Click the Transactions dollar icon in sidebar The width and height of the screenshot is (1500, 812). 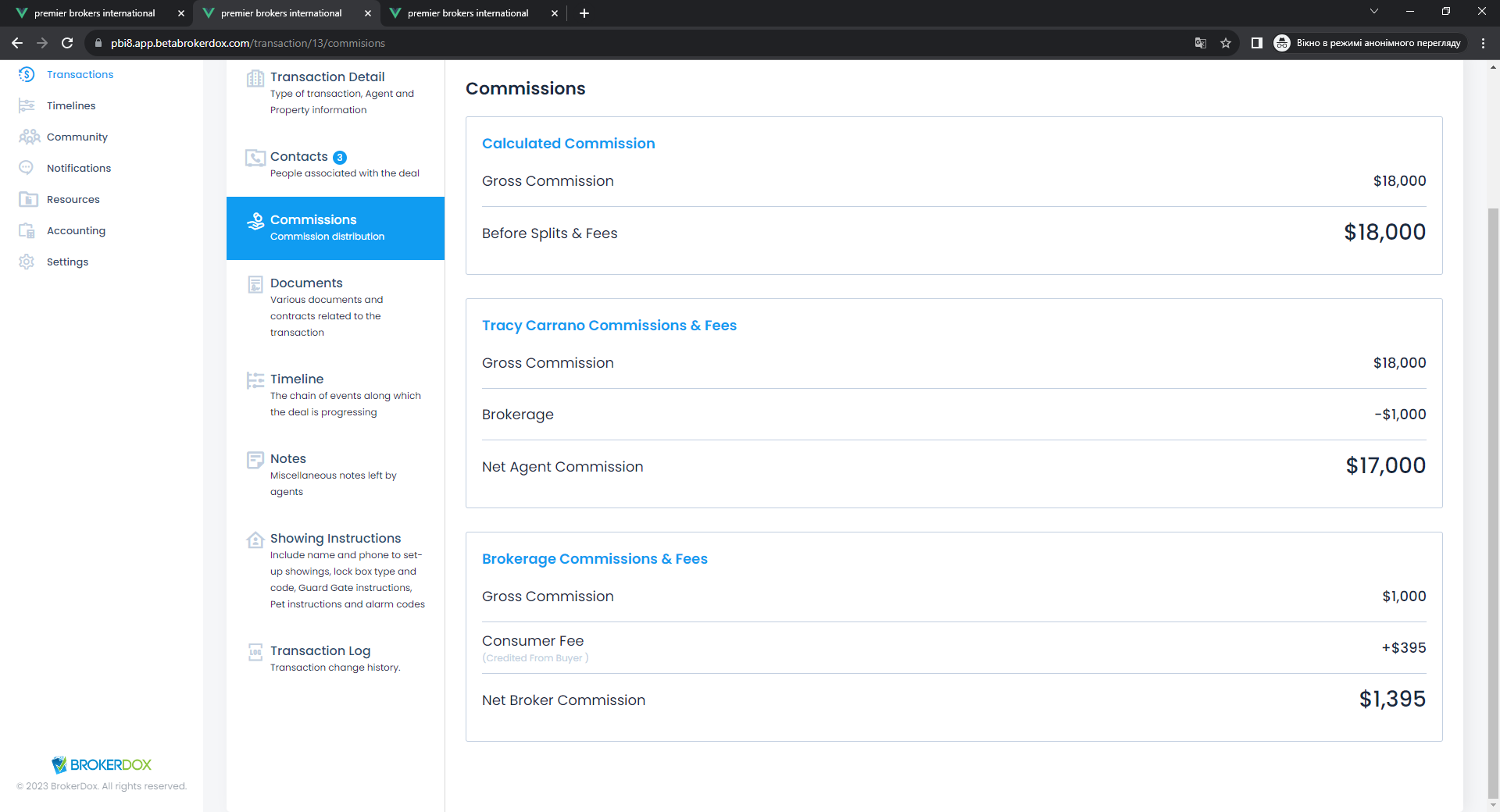[x=27, y=74]
